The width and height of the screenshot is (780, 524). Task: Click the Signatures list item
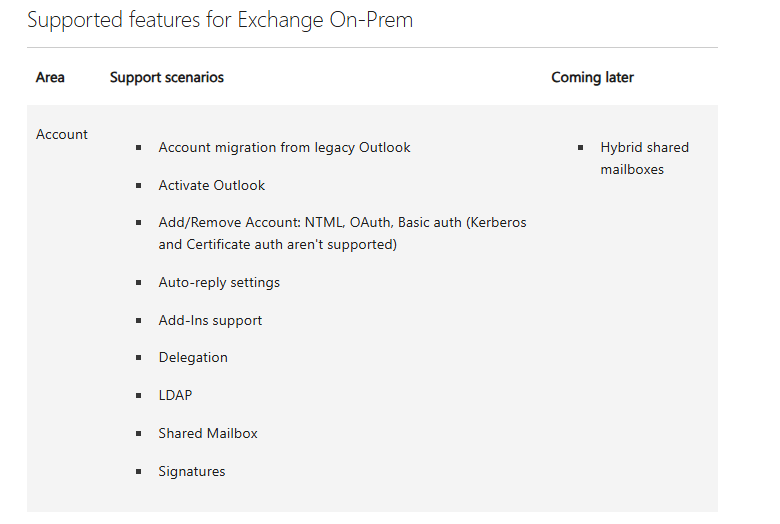(x=192, y=471)
